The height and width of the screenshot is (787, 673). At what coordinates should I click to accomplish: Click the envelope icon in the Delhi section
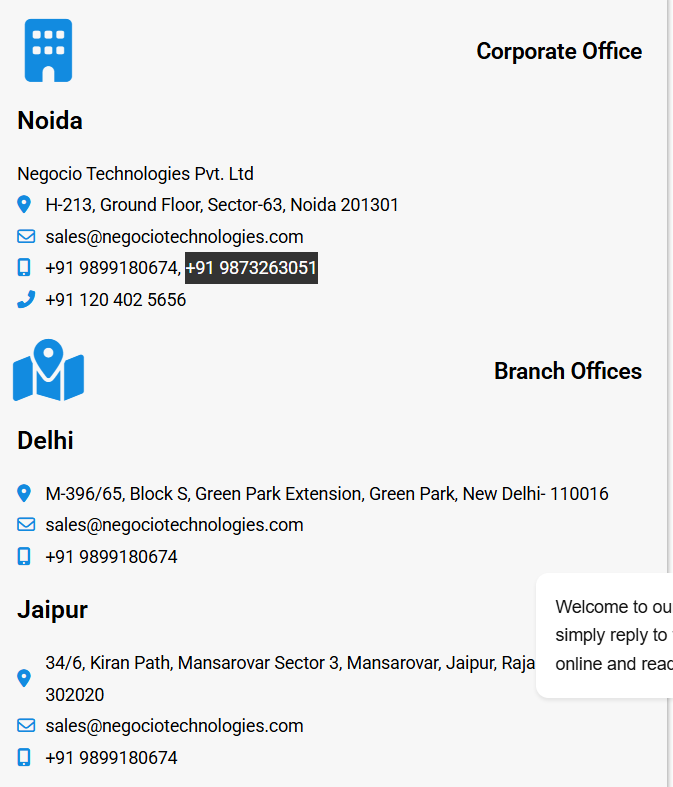(26, 524)
